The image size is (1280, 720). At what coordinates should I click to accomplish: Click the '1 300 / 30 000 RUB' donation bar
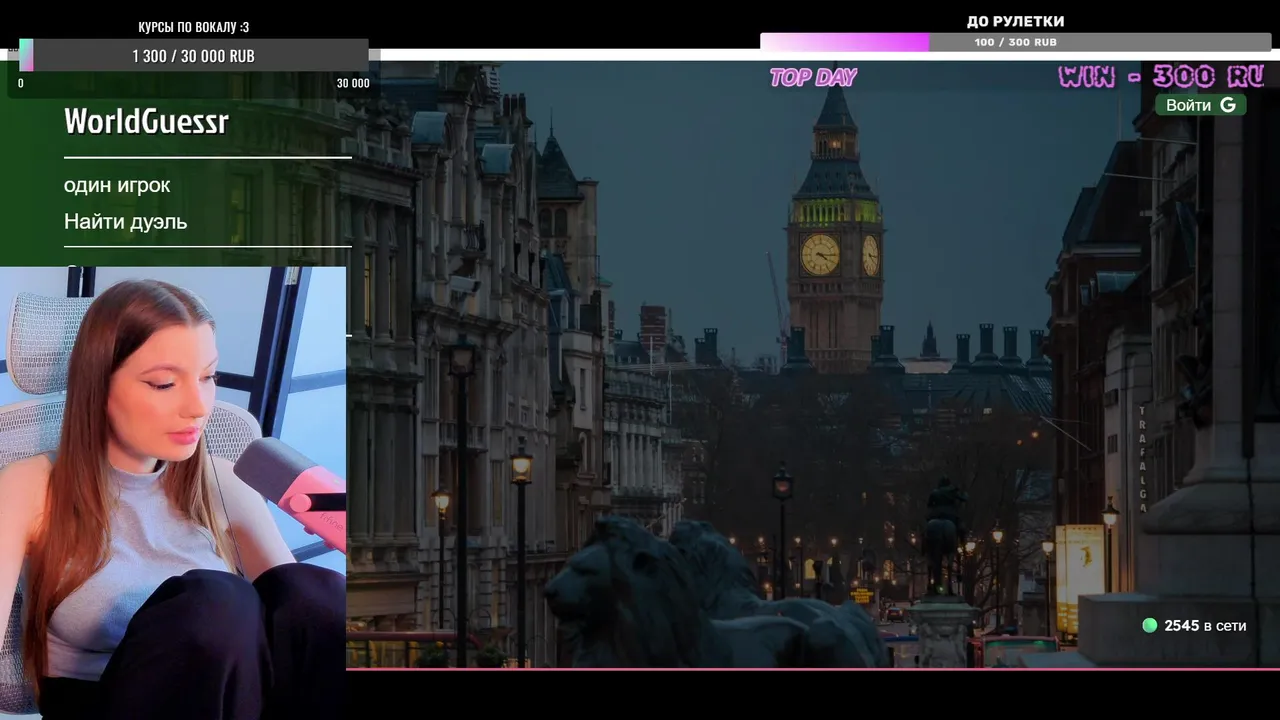[x=194, y=56]
